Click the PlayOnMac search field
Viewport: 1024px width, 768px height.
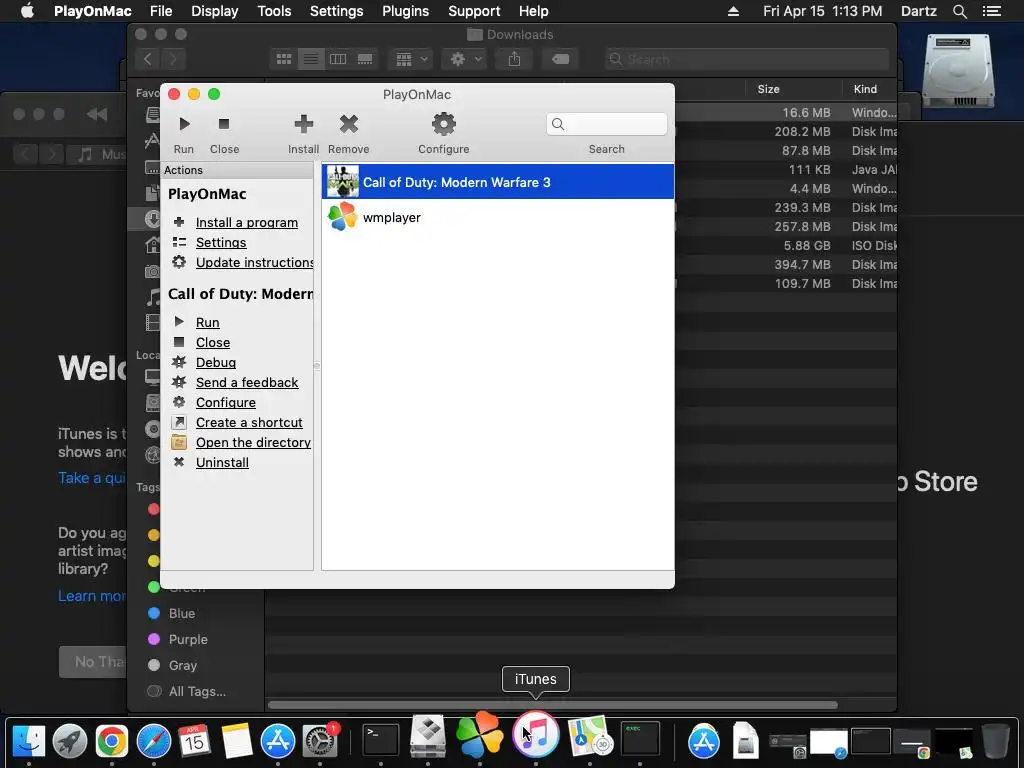pyautogui.click(x=607, y=124)
